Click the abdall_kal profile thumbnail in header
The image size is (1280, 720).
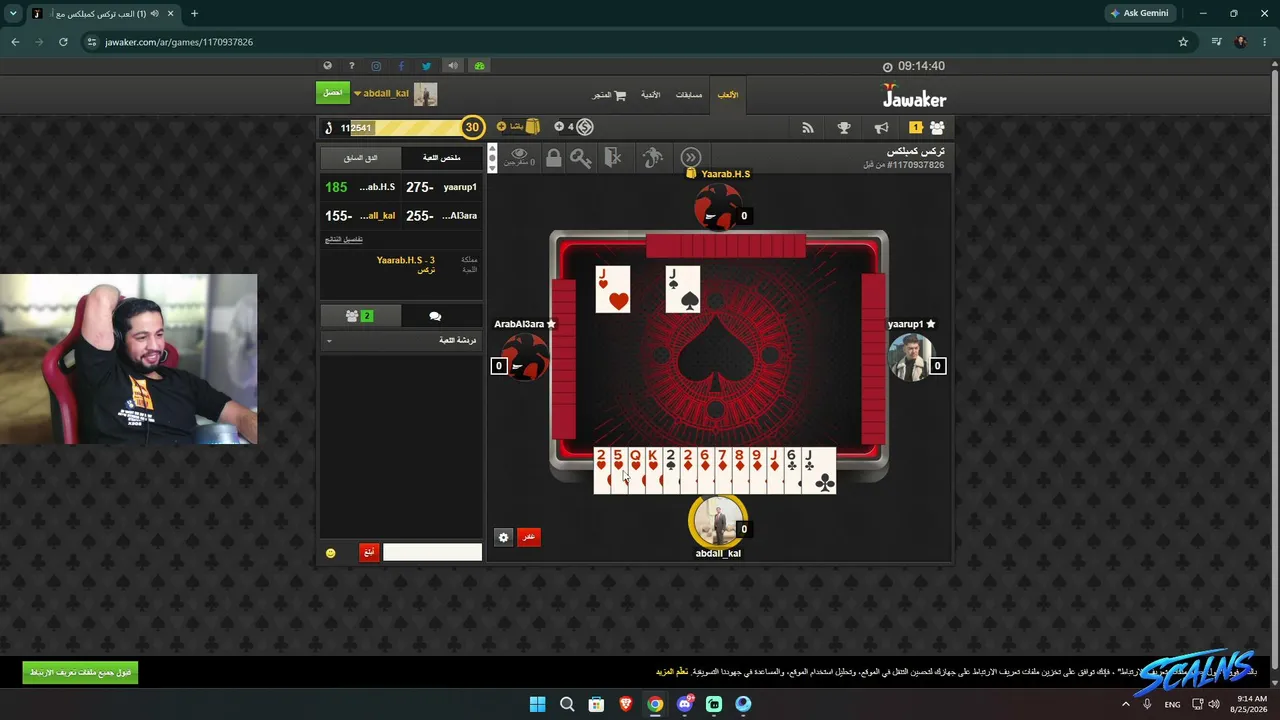[425, 94]
